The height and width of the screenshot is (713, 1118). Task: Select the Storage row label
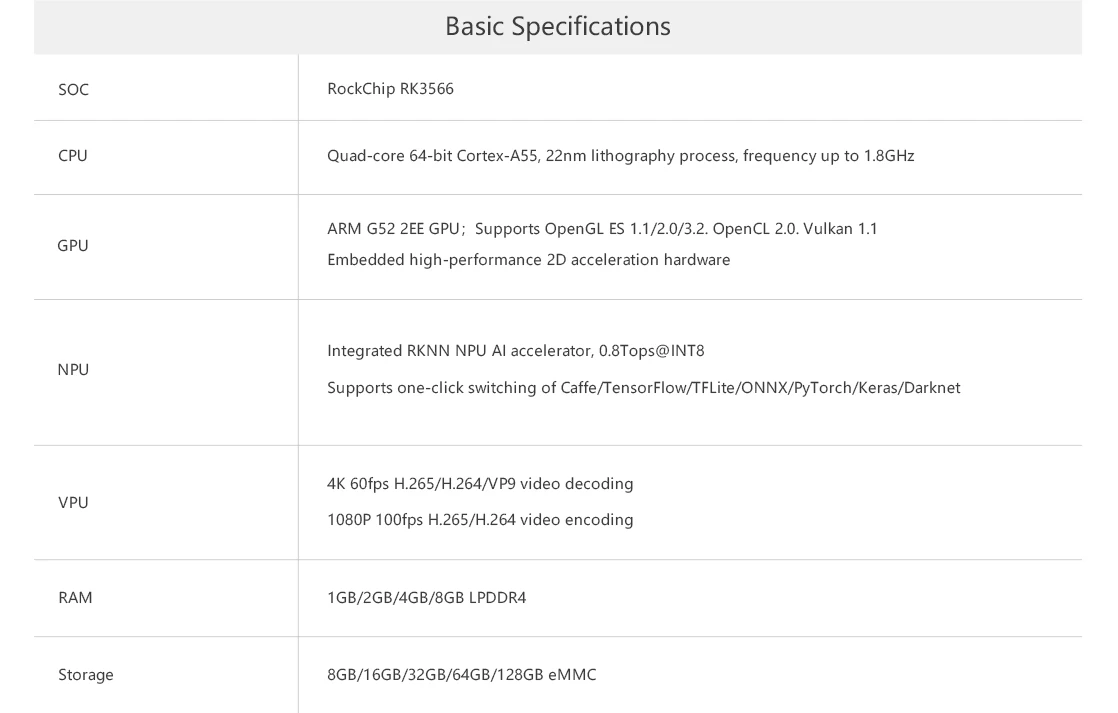pos(86,674)
